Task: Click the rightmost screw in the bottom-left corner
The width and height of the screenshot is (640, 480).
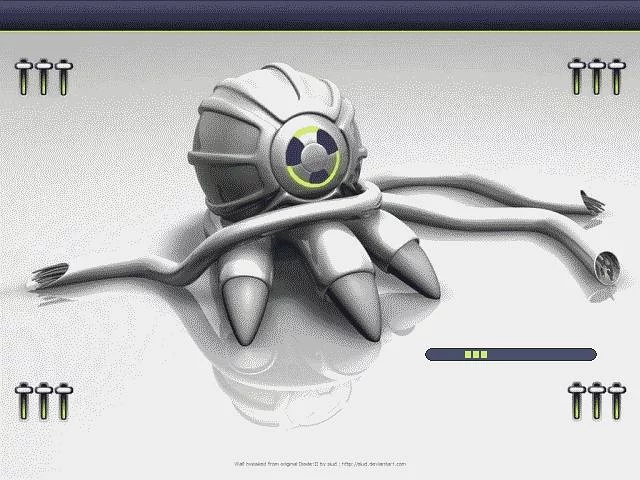Action: [62, 400]
